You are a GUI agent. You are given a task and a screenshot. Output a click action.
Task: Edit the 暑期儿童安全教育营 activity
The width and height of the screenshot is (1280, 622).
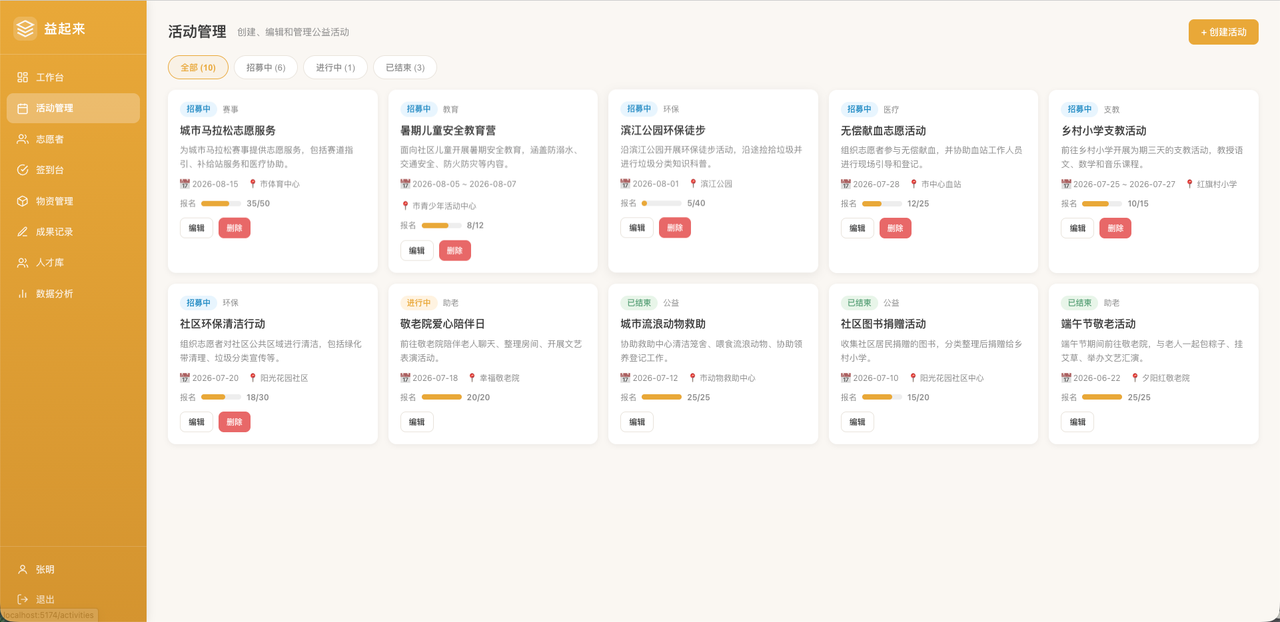[x=416, y=250]
